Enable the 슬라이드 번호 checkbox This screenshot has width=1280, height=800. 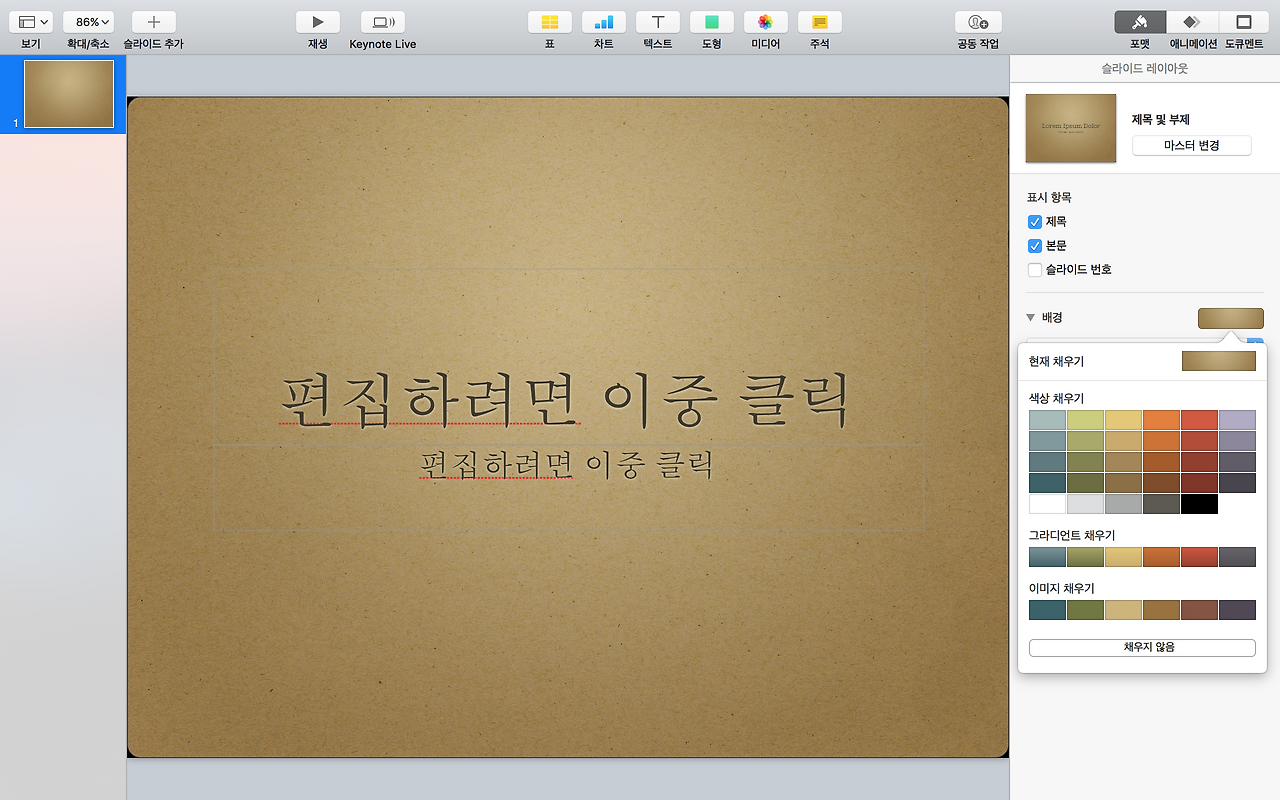[1034, 269]
